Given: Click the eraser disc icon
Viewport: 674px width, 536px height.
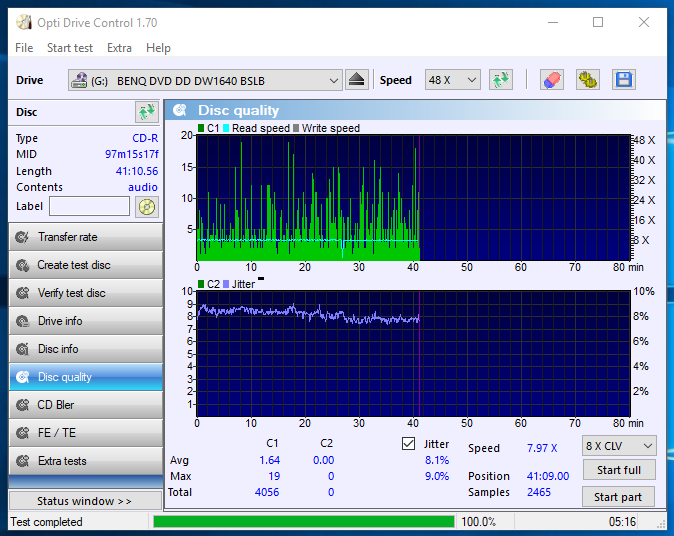Looking at the screenshot, I should [x=552, y=80].
